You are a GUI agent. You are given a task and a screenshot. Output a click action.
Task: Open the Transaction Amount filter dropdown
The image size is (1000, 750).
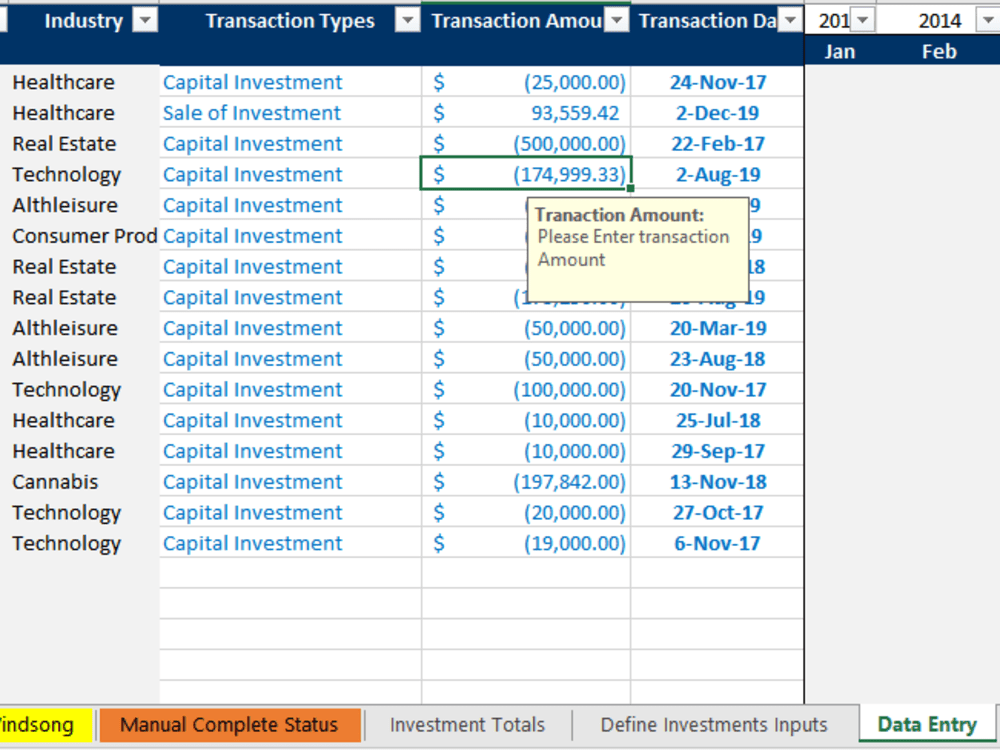[616, 20]
